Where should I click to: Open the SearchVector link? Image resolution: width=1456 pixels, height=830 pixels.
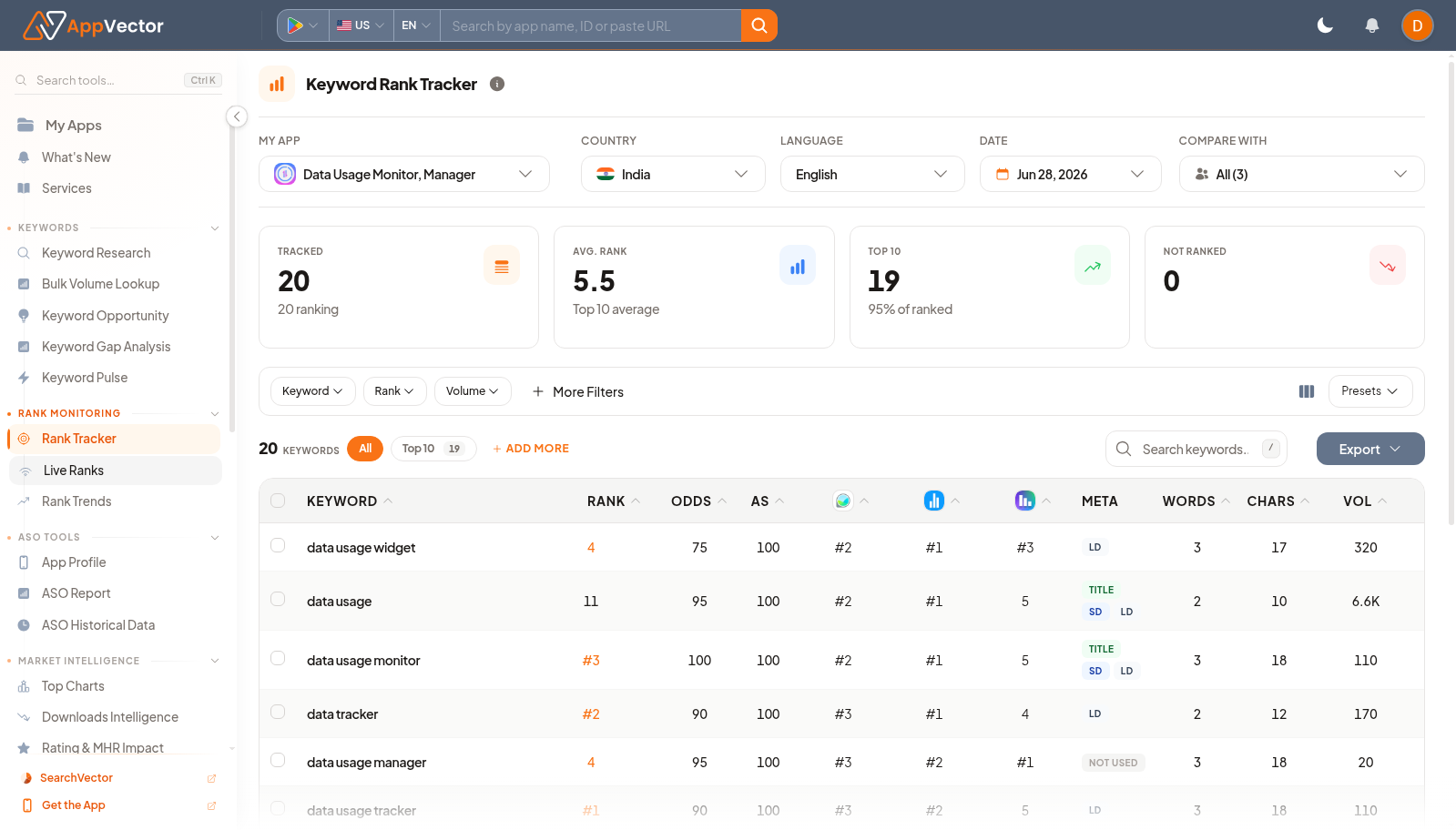click(76, 778)
